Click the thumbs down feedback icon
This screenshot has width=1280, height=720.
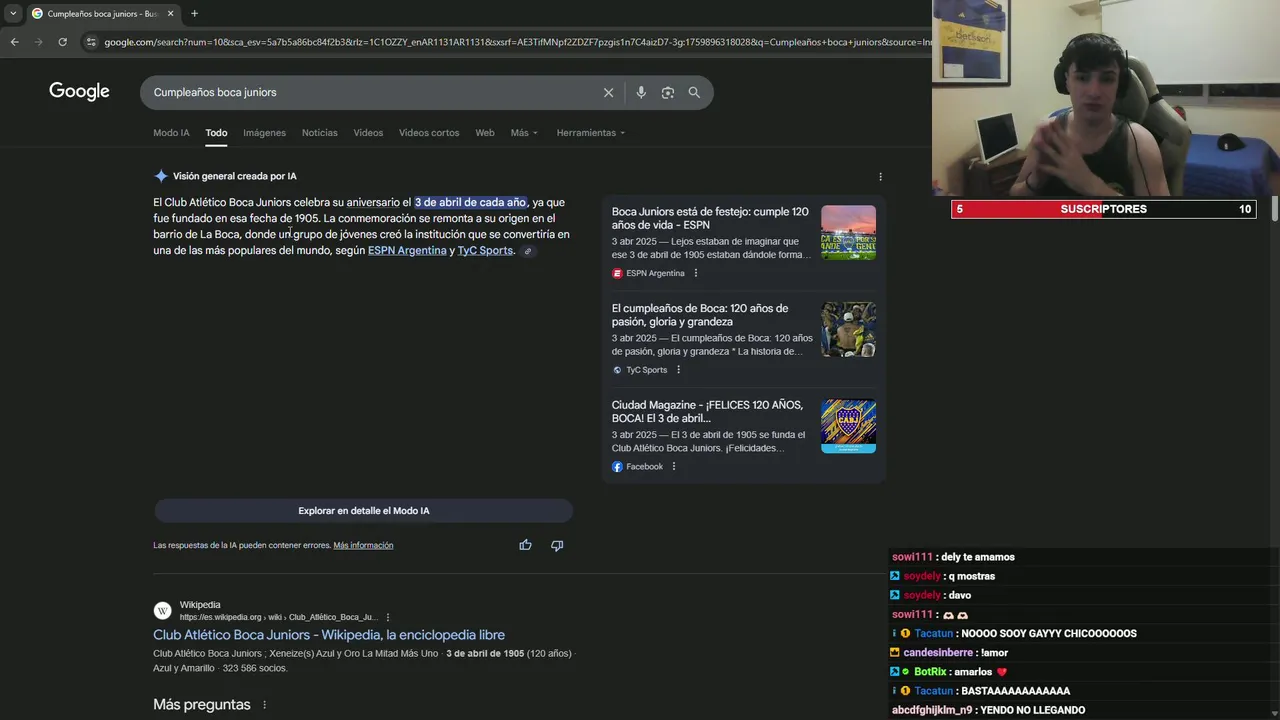tap(557, 545)
